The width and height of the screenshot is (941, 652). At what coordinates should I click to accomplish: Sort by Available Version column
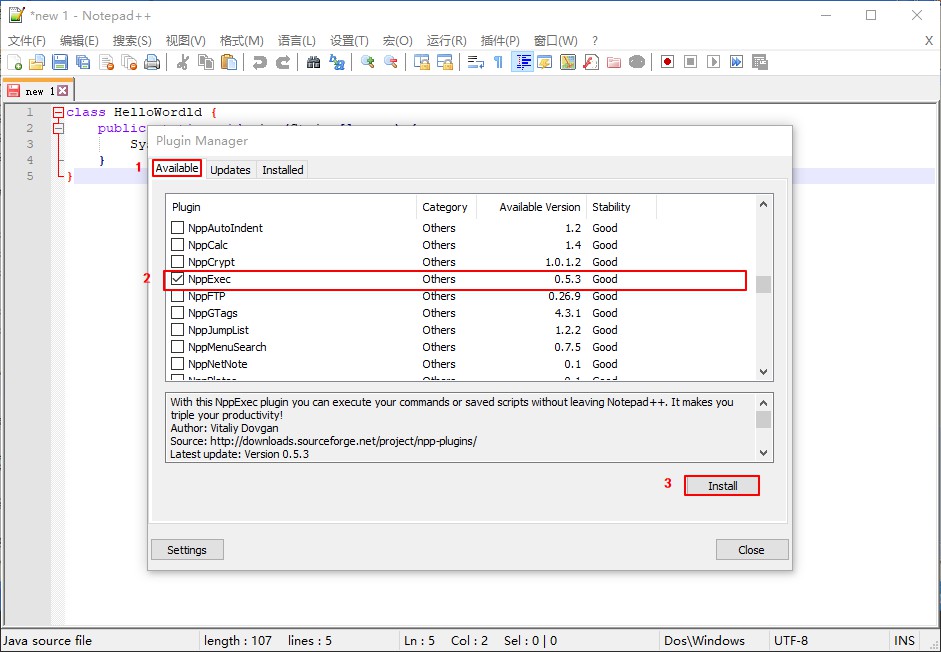pyautogui.click(x=532, y=207)
